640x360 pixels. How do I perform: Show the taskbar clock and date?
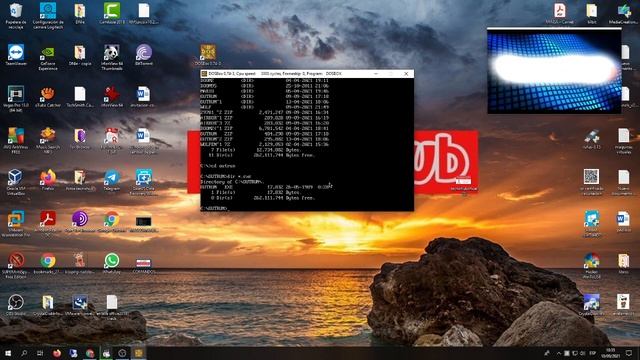pos(610,353)
